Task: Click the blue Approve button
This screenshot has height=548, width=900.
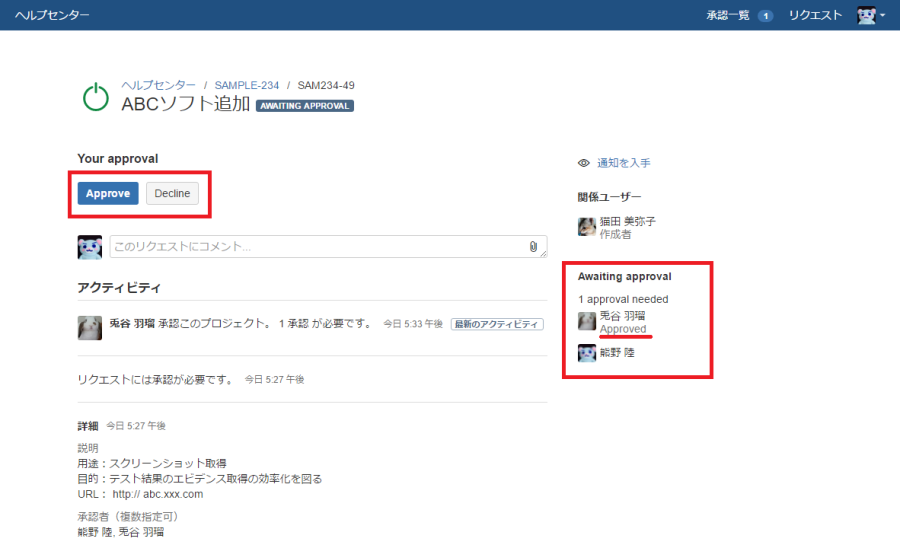Action: coord(108,193)
